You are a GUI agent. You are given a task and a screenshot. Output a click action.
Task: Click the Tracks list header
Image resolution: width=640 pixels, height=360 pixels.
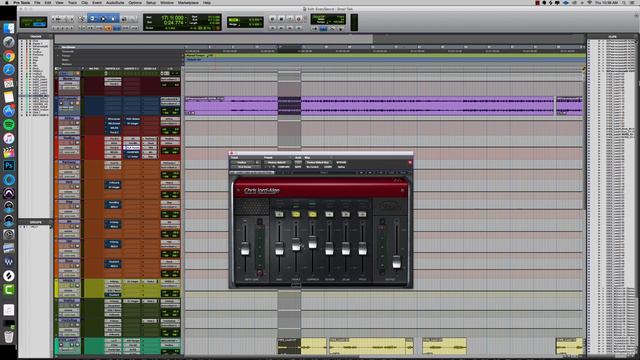(36, 36)
